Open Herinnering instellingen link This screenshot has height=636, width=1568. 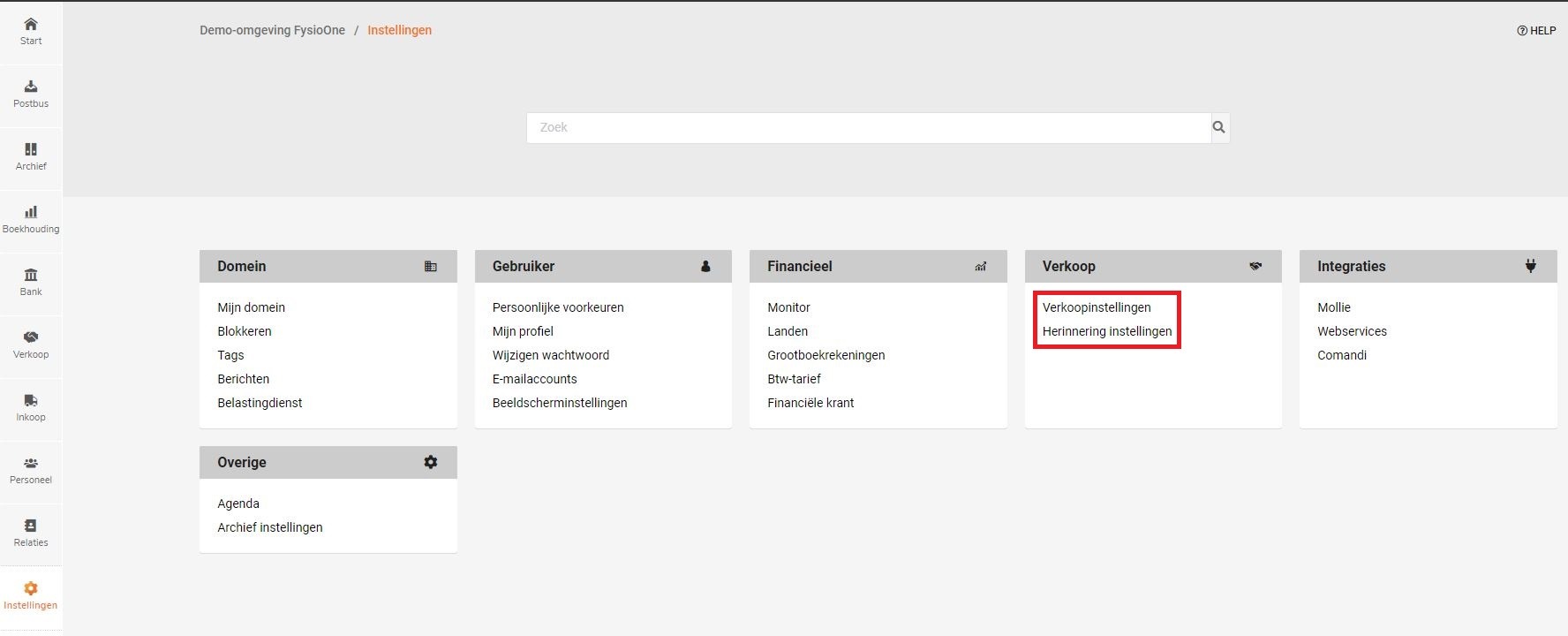coord(1107,331)
